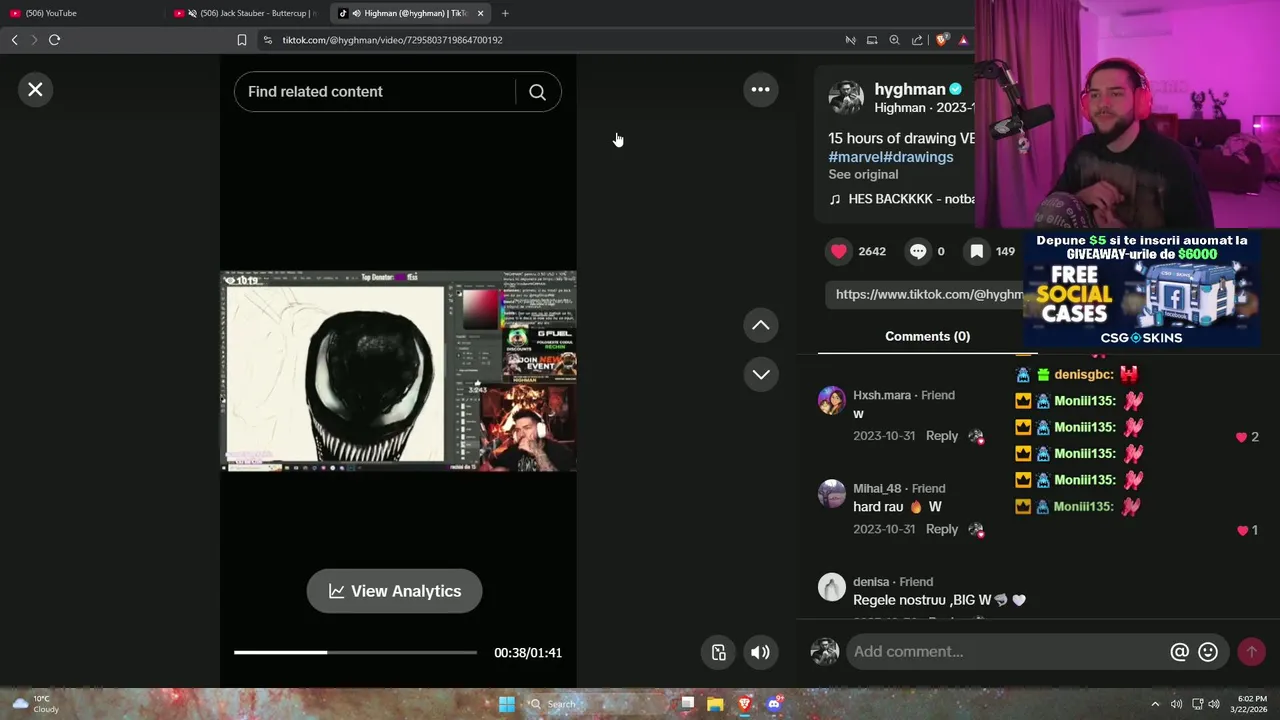Reply to Hxsh.mara's comment
1280x720 pixels.
click(941, 436)
